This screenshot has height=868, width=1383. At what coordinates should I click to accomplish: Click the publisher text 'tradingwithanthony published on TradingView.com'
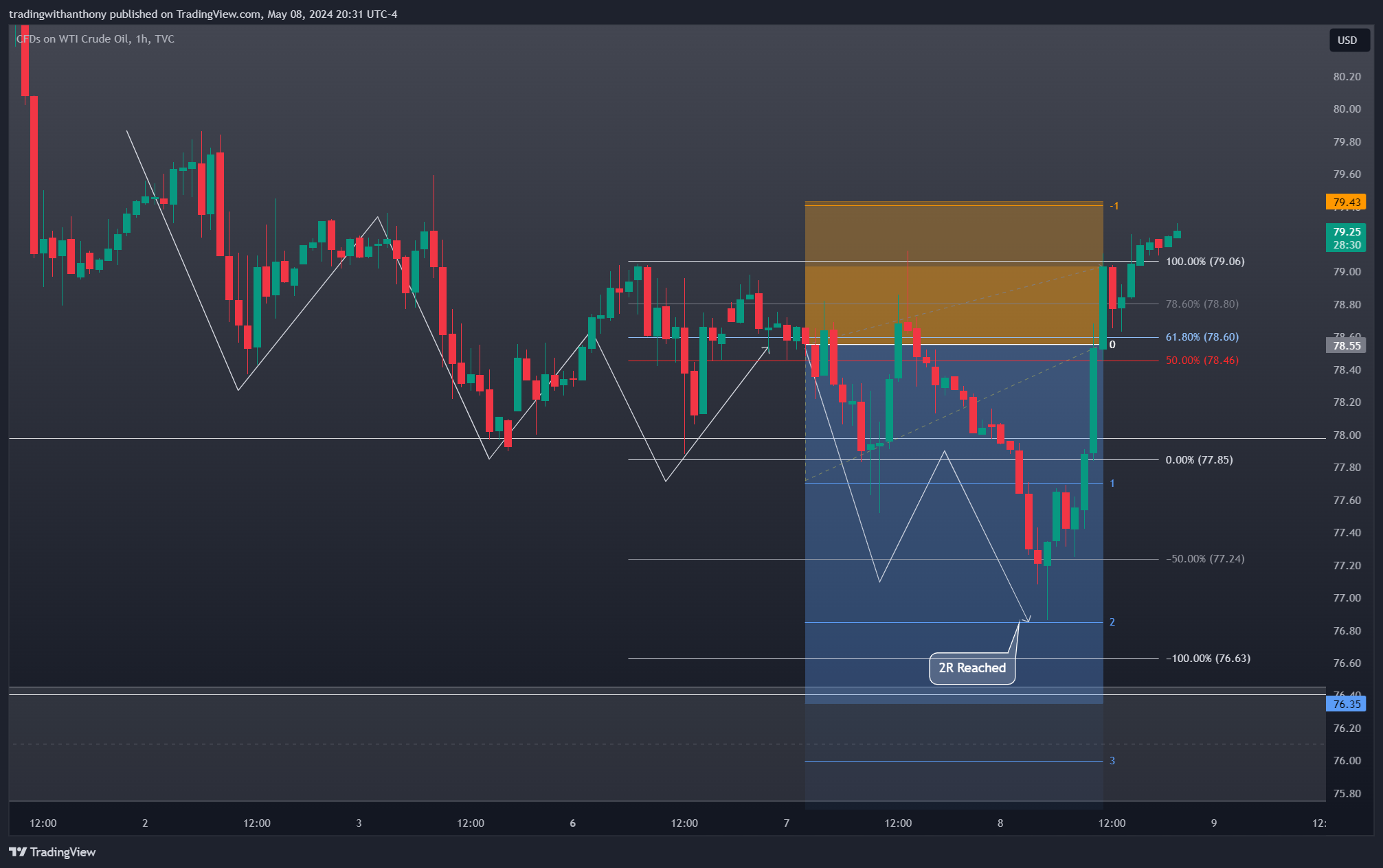(x=135, y=14)
